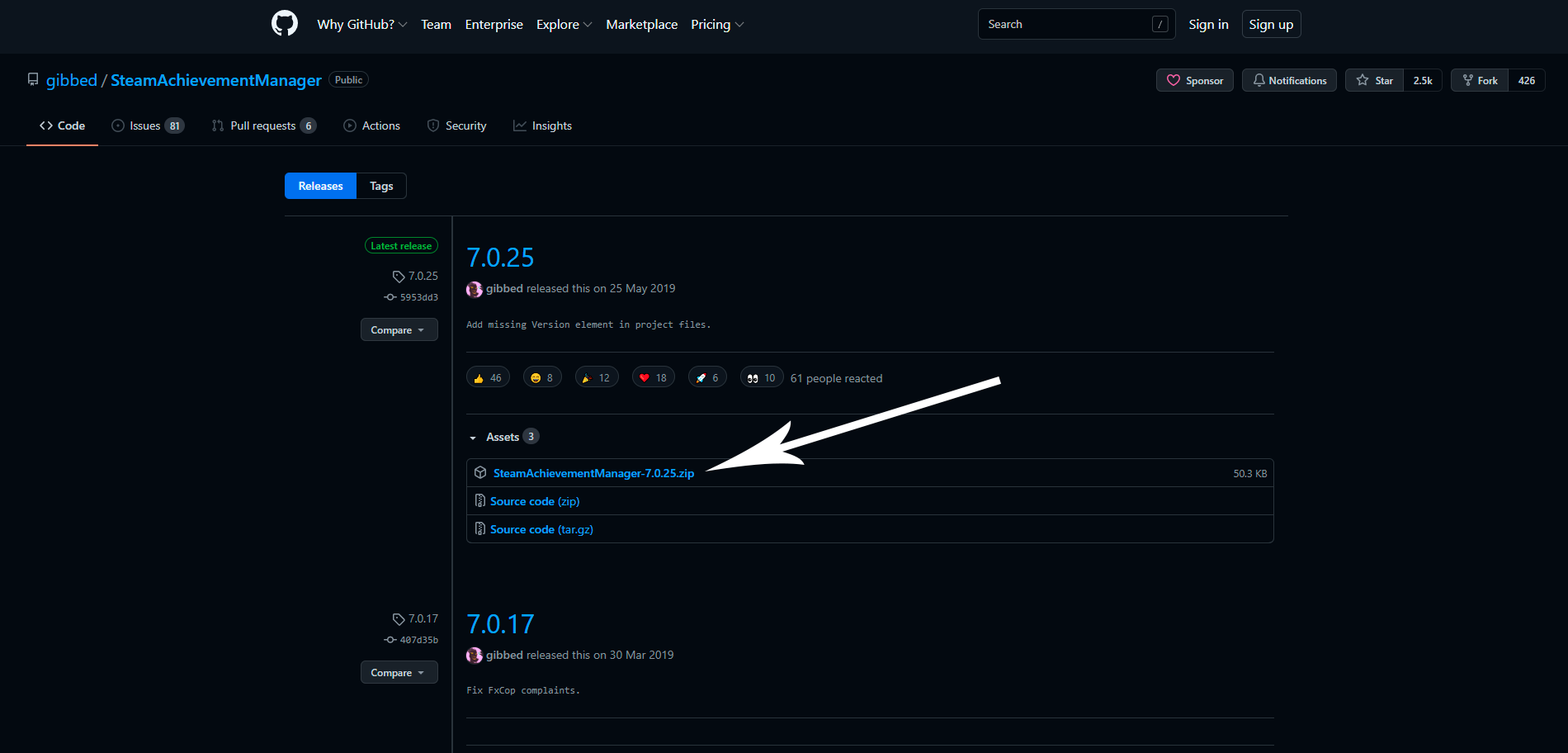Click the eyes reaction with 10
This screenshot has height=753, width=1568.
pyautogui.click(x=762, y=377)
